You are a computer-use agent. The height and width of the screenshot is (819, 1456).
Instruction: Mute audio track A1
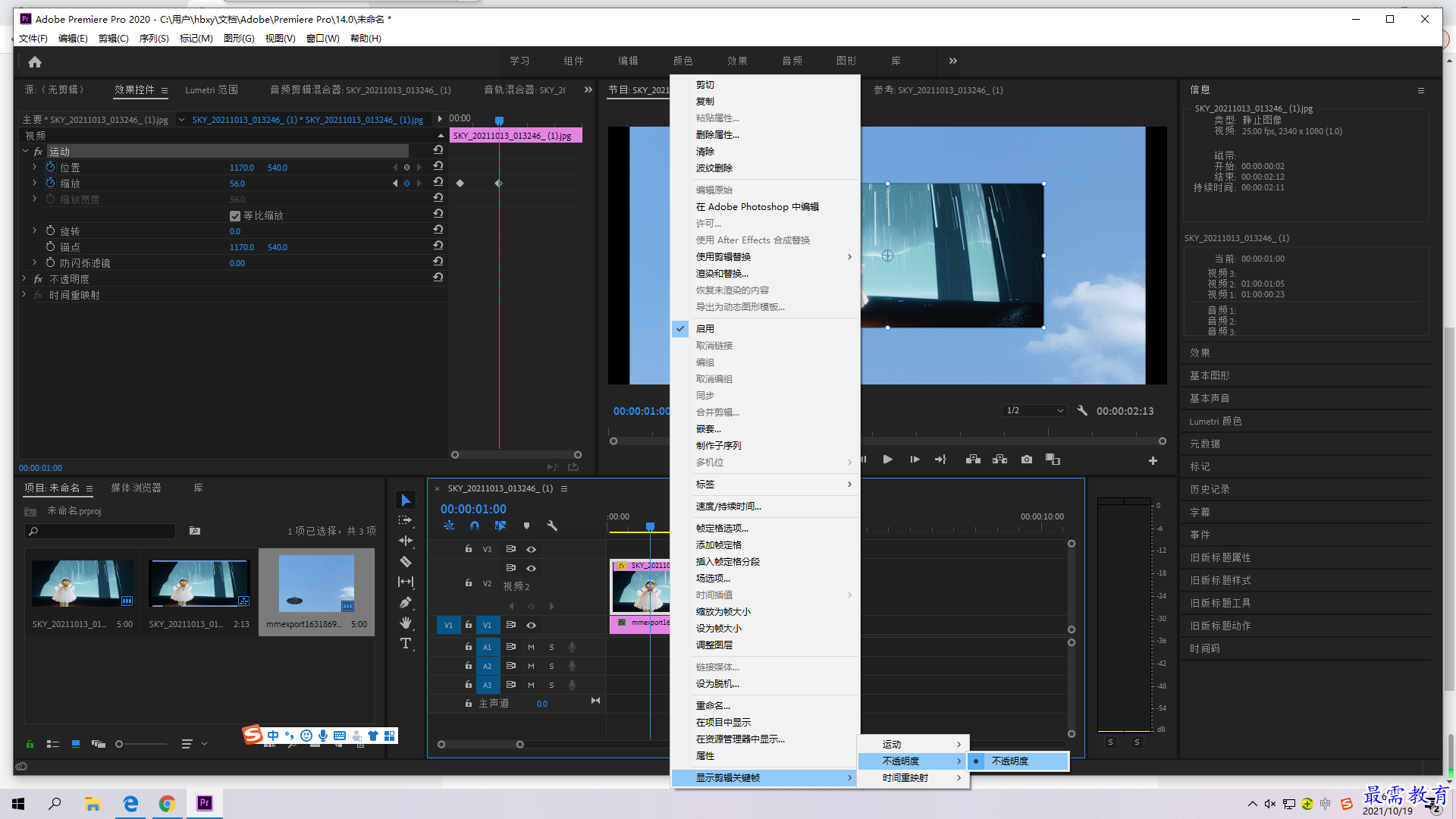point(531,647)
